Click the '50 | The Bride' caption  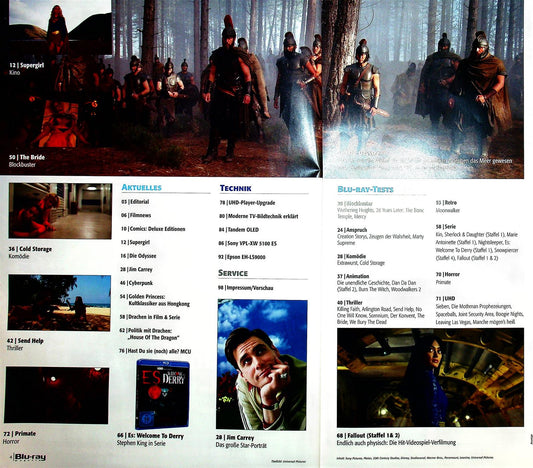27,157
